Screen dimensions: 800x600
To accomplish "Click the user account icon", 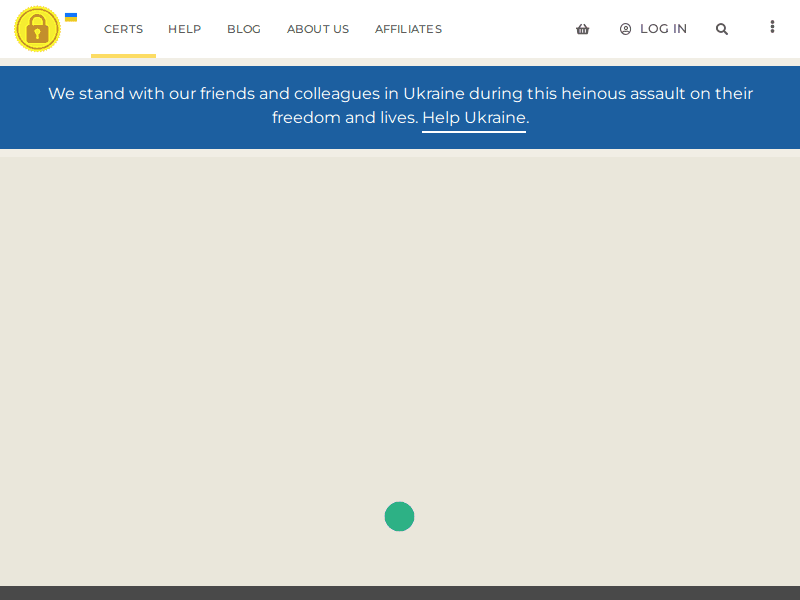I will [x=626, y=29].
